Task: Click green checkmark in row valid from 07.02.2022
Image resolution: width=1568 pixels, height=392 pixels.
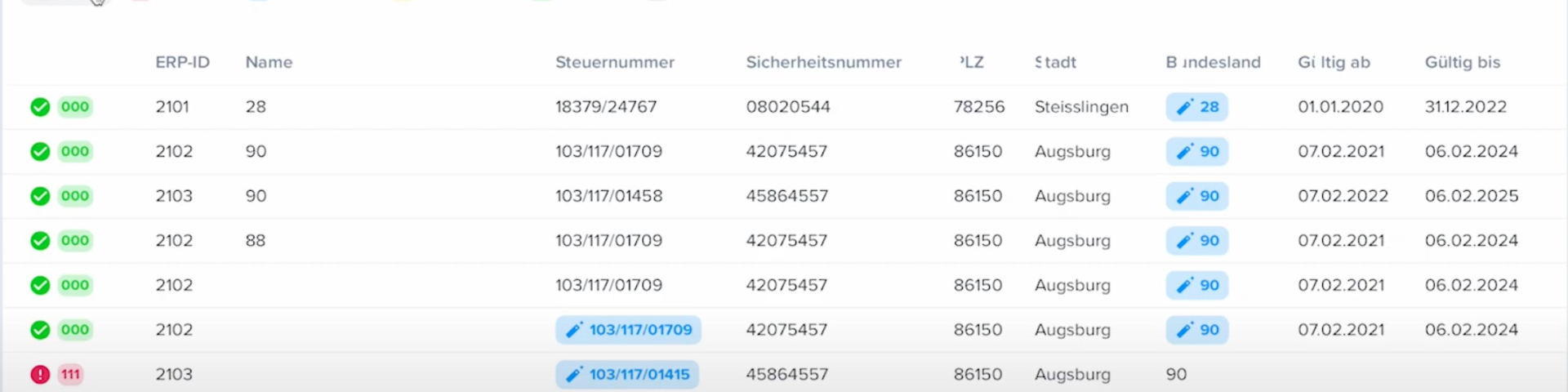Action: coord(40,196)
